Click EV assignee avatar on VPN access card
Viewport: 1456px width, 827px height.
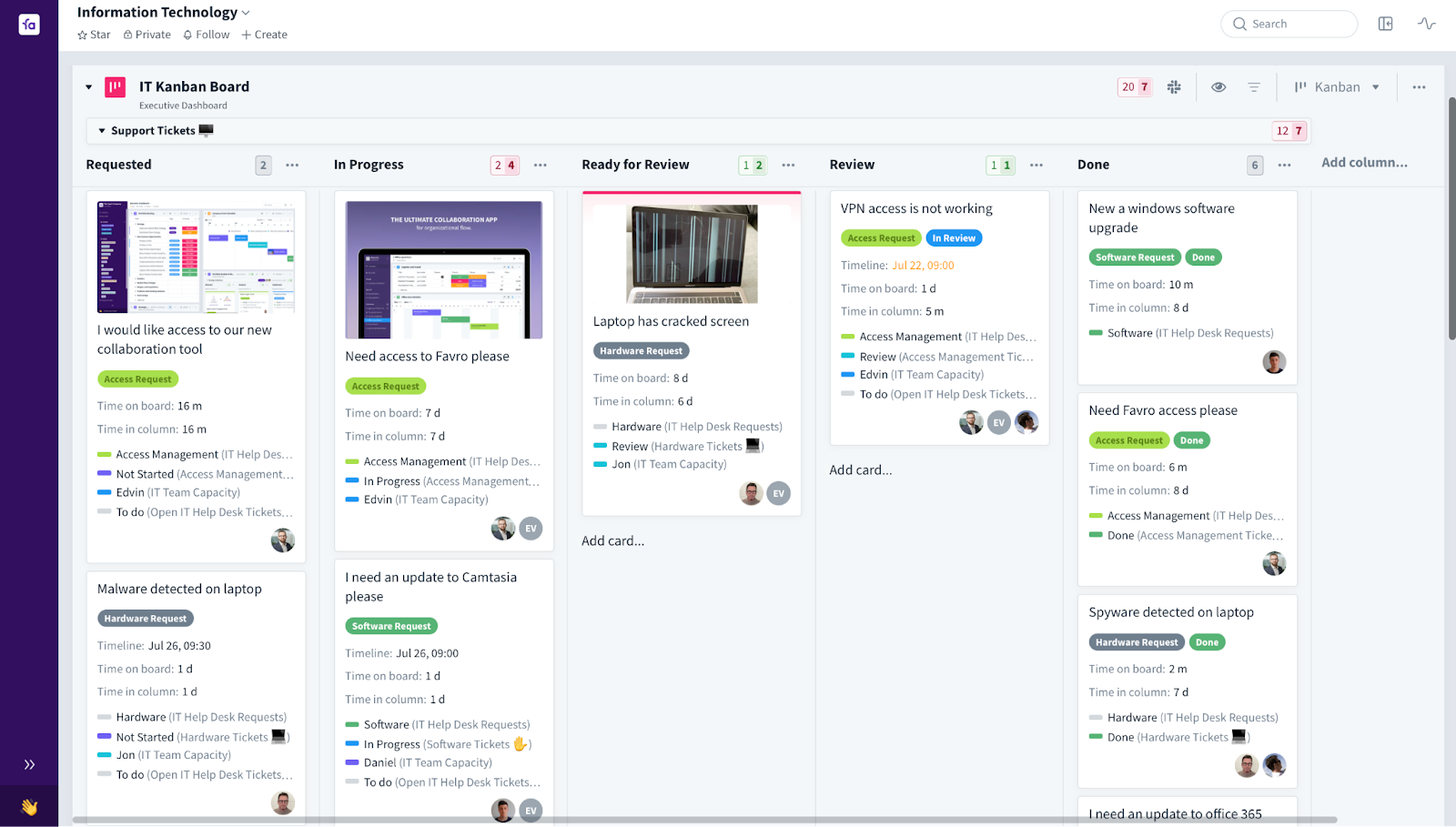click(999, 422)
